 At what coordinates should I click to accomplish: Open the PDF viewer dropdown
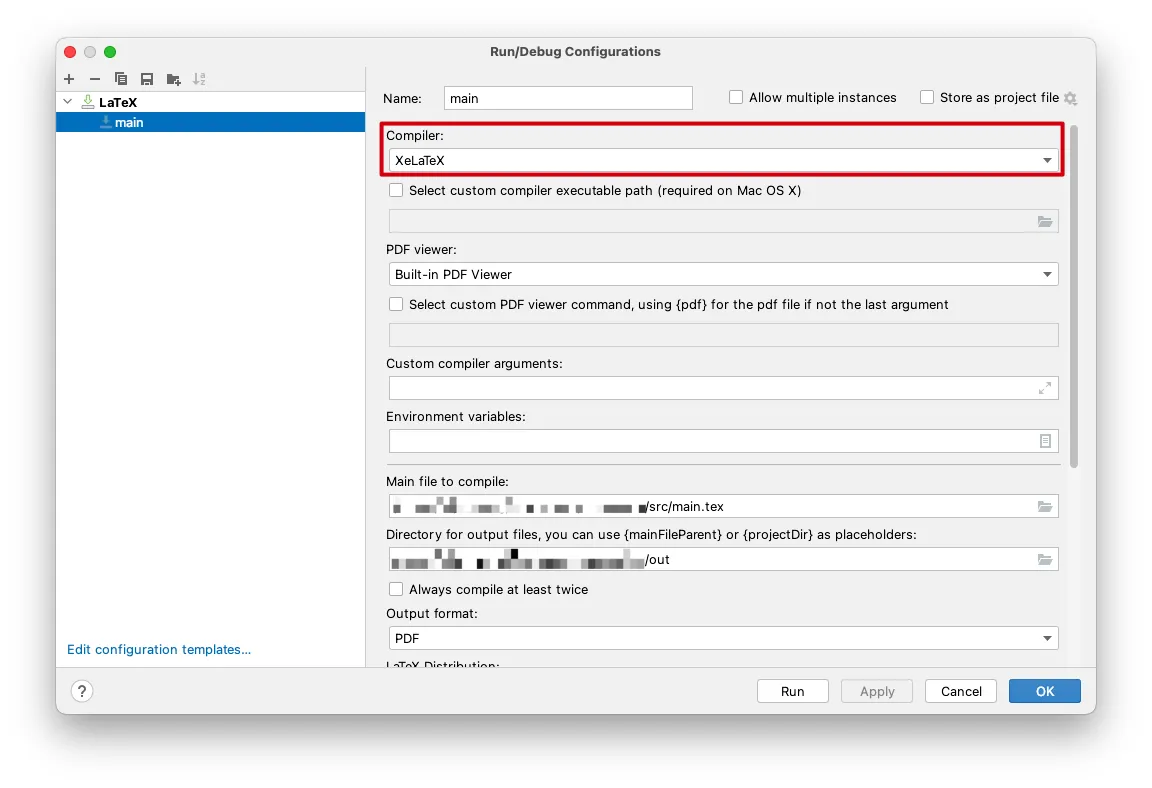click(723, 275)
